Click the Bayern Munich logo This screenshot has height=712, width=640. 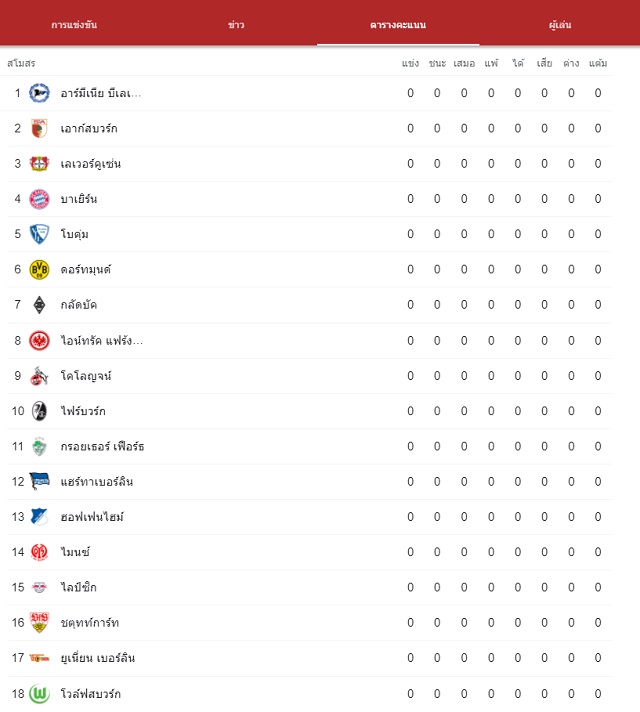coord(39,199)
